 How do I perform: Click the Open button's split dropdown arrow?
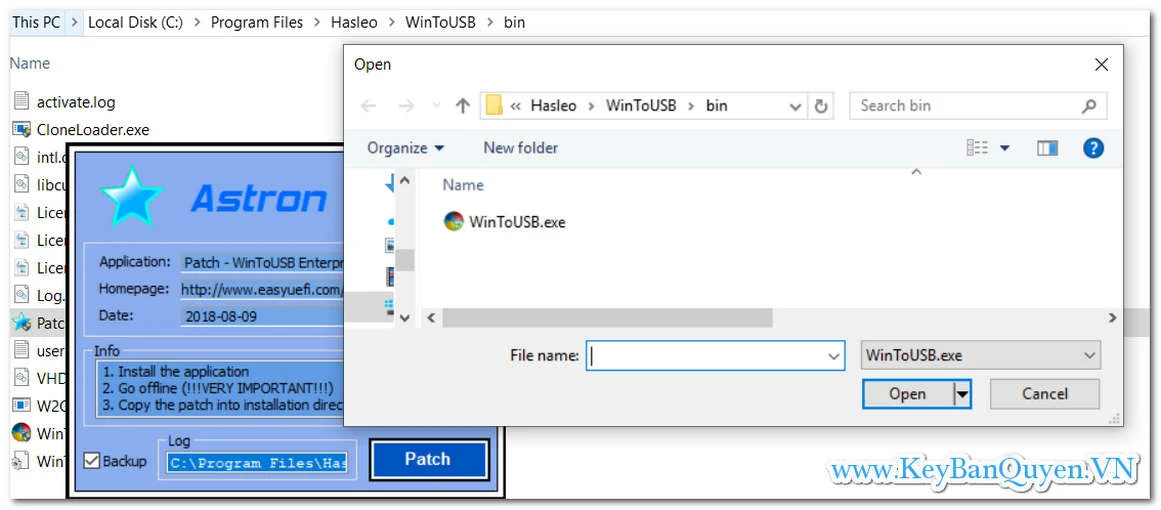pos(962,394)
